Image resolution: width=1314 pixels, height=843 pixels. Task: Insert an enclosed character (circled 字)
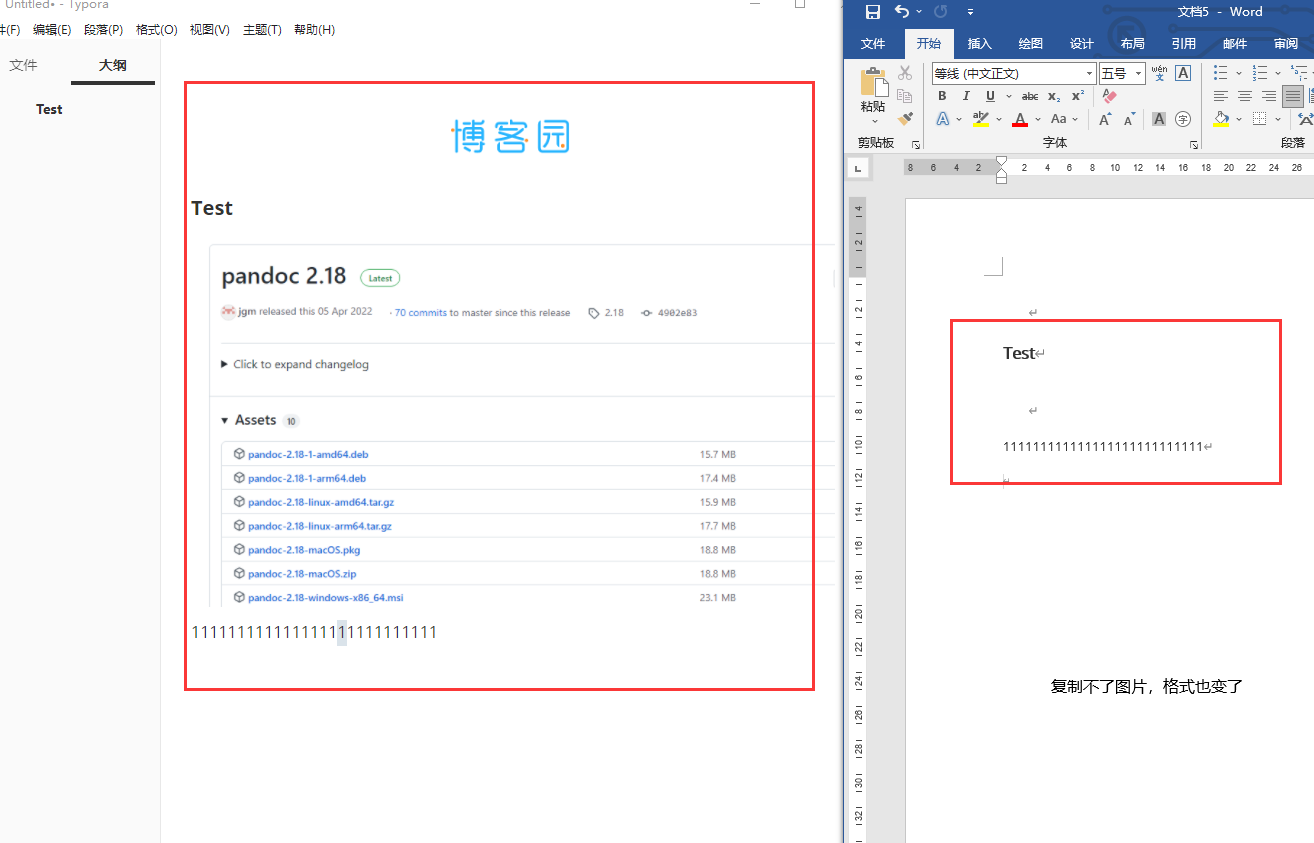[1183, 119]
